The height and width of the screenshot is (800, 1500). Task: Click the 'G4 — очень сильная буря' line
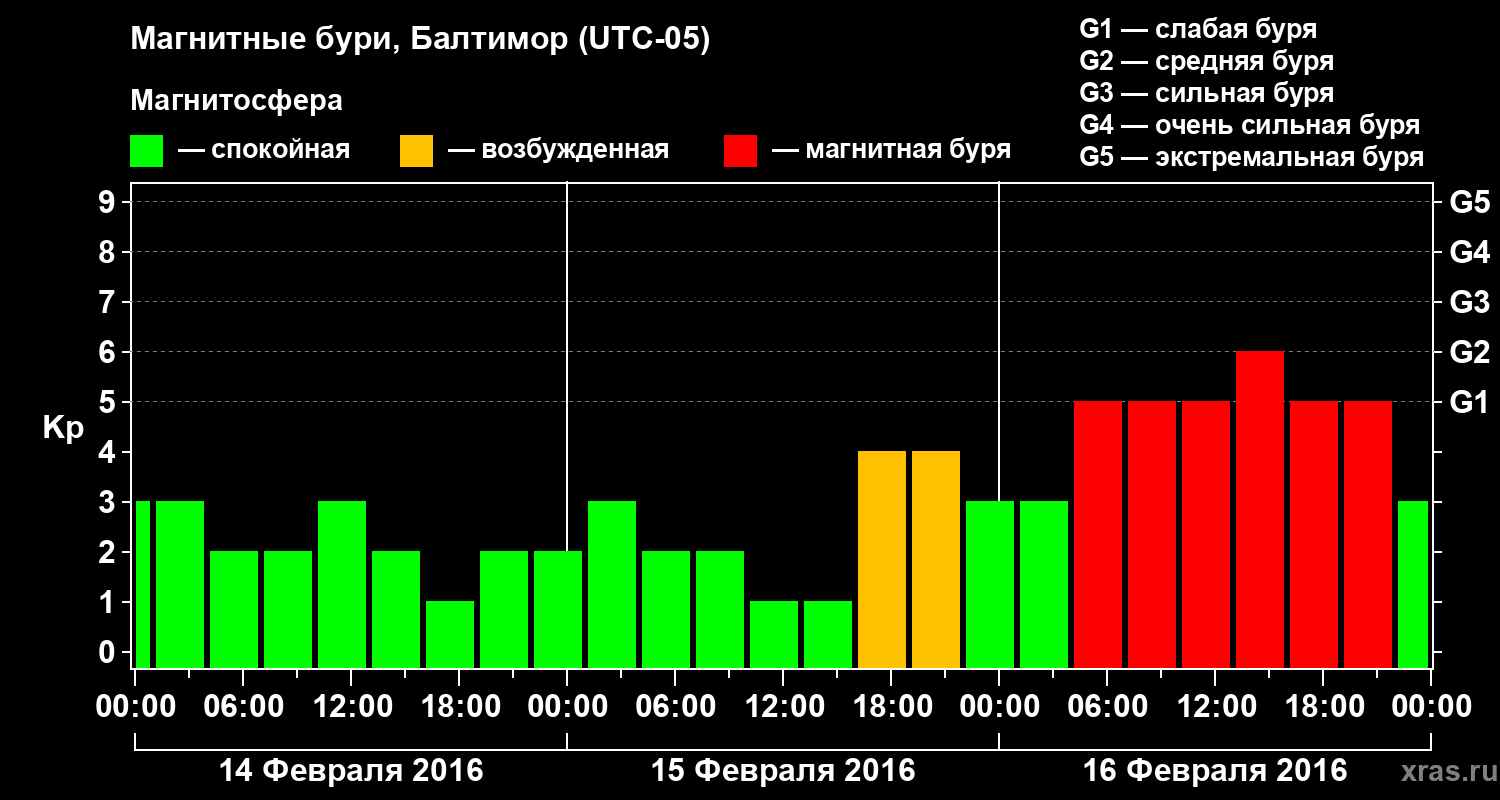click(1249, 125)
